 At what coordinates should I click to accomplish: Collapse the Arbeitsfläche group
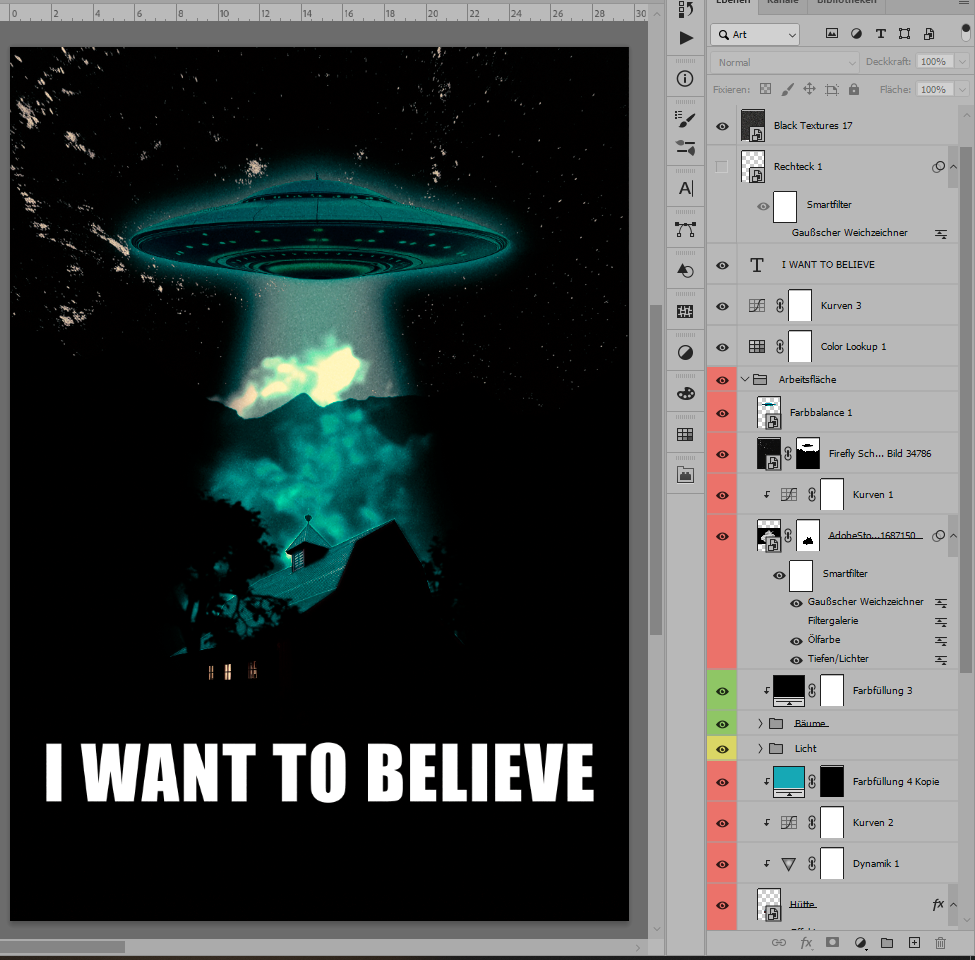(x=745, y=379)
